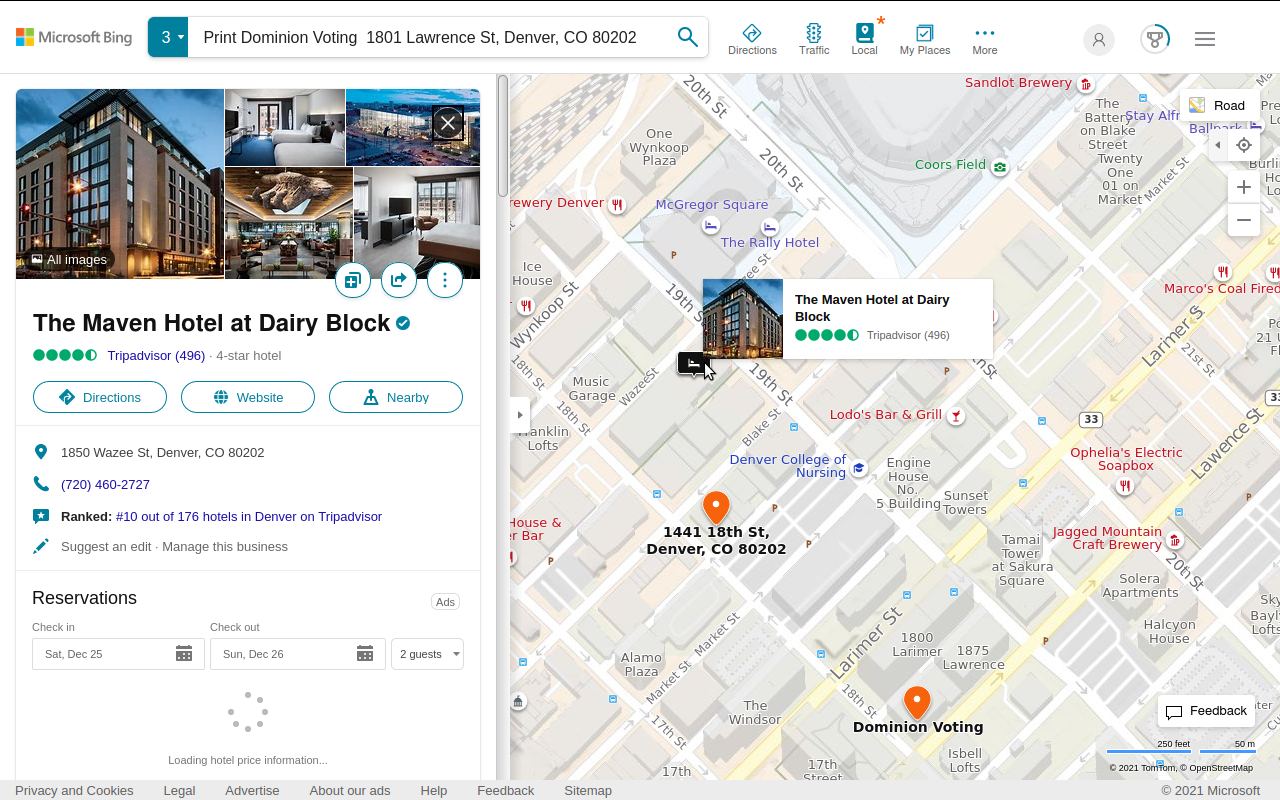Click Feedback link in footer
1280x800 pixels.
(x=506, y=790)
